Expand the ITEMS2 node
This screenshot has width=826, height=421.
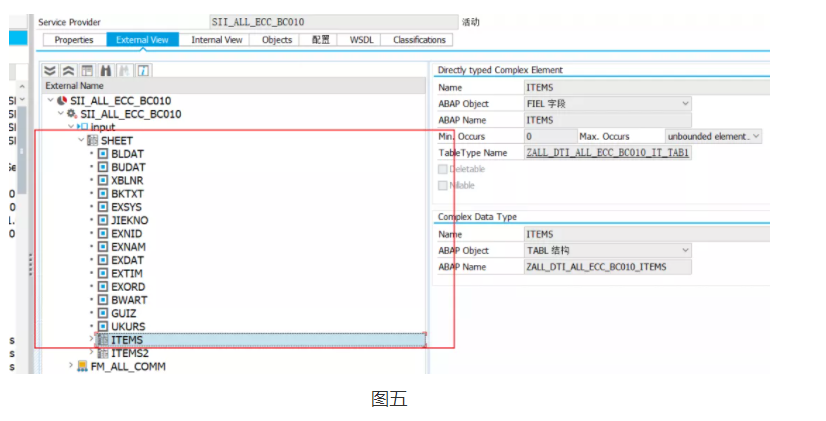pyautogui.click(x=92, y=352)
